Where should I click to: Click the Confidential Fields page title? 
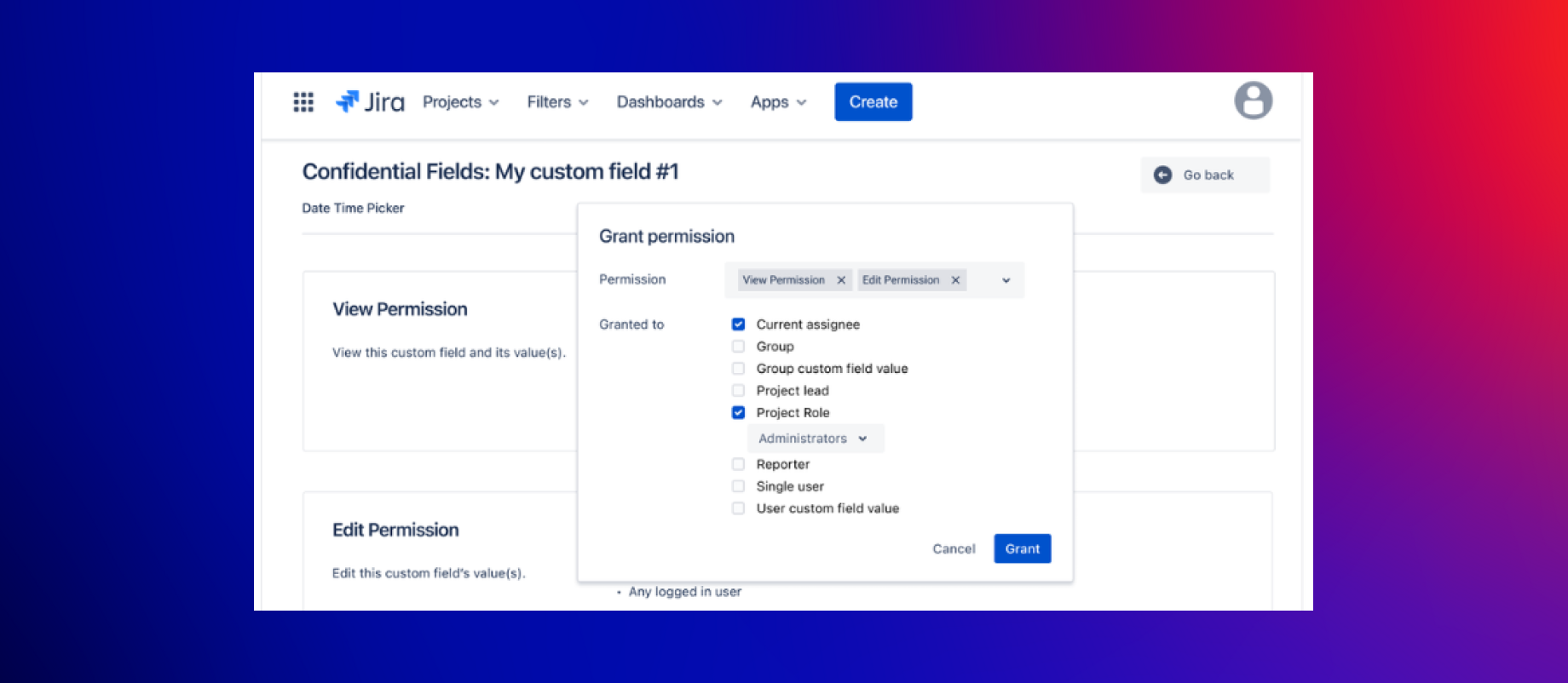point(491,172)
